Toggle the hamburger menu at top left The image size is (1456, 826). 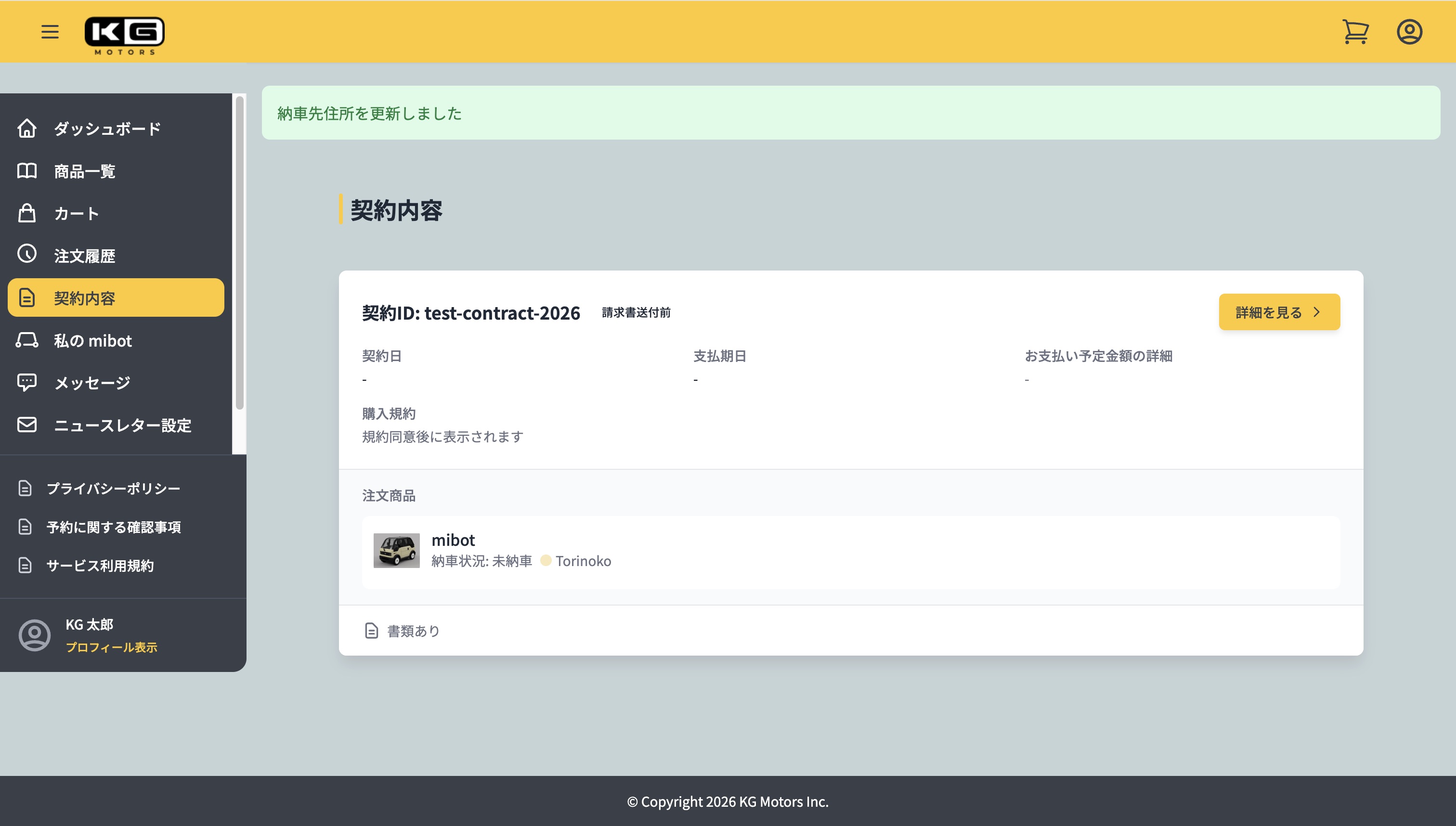click(x=50, y=32)
